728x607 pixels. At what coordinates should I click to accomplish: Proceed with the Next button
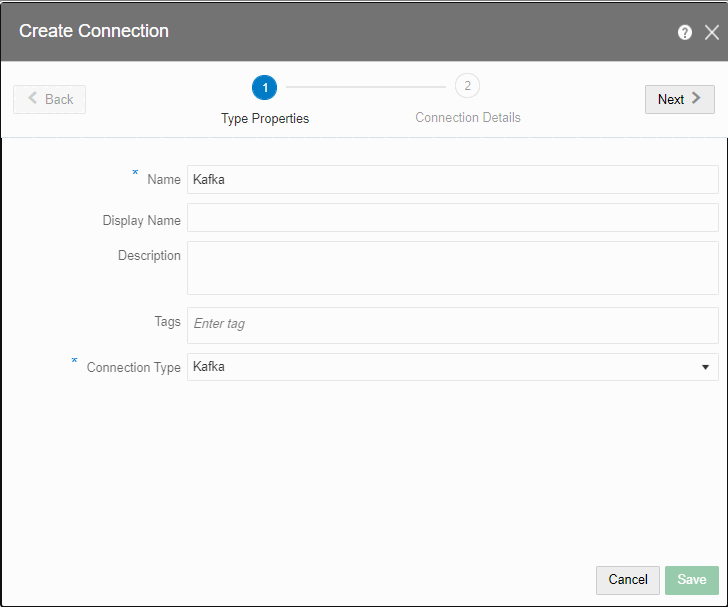679,99
